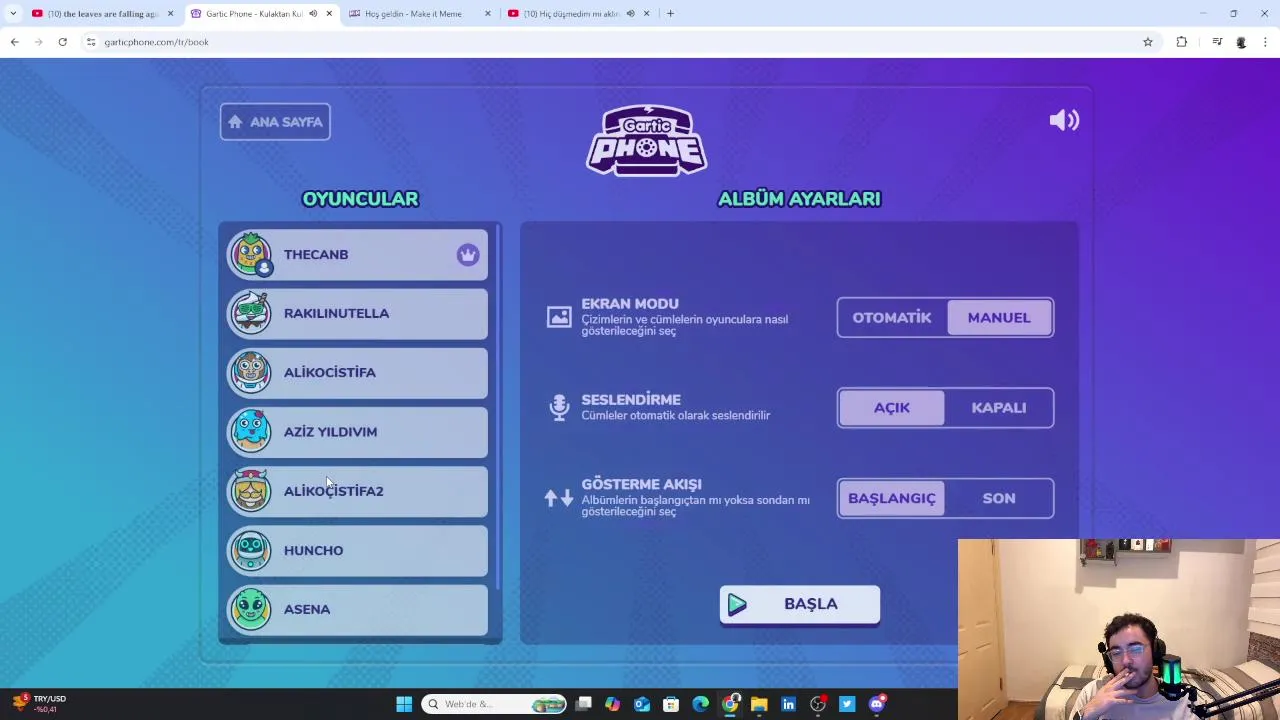The width and height of the screenshot is (1280, 720).
Task: Click the Gösterme Akışı arrows icon
Action: coord(559,497)
